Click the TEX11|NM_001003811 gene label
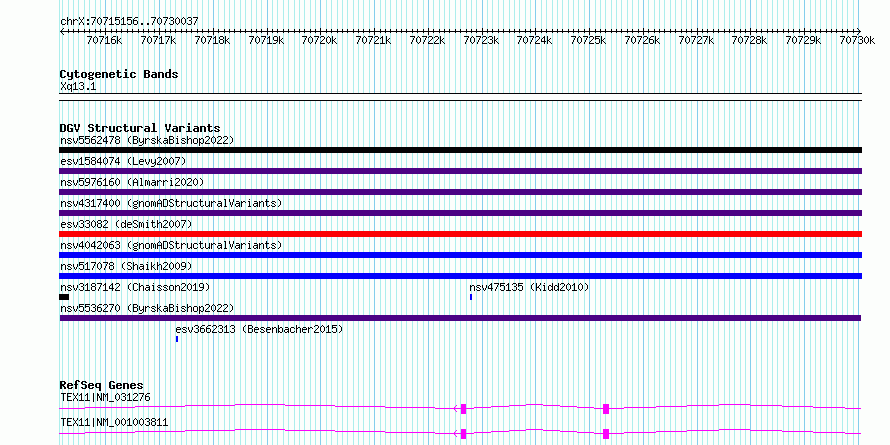Viewport: 890px width, 445px height. (x=114, y=422)
